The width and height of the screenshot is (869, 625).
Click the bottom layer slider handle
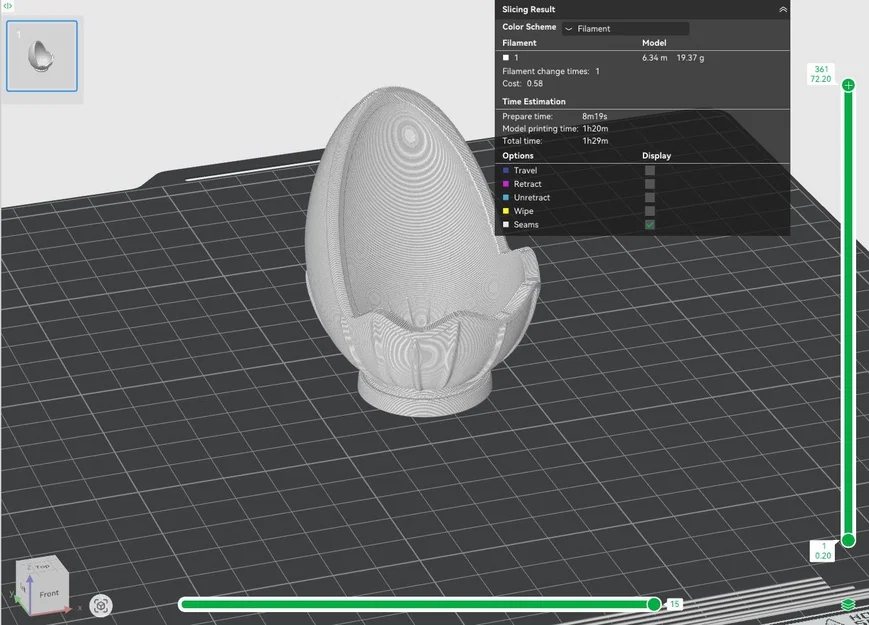(848, 540)
